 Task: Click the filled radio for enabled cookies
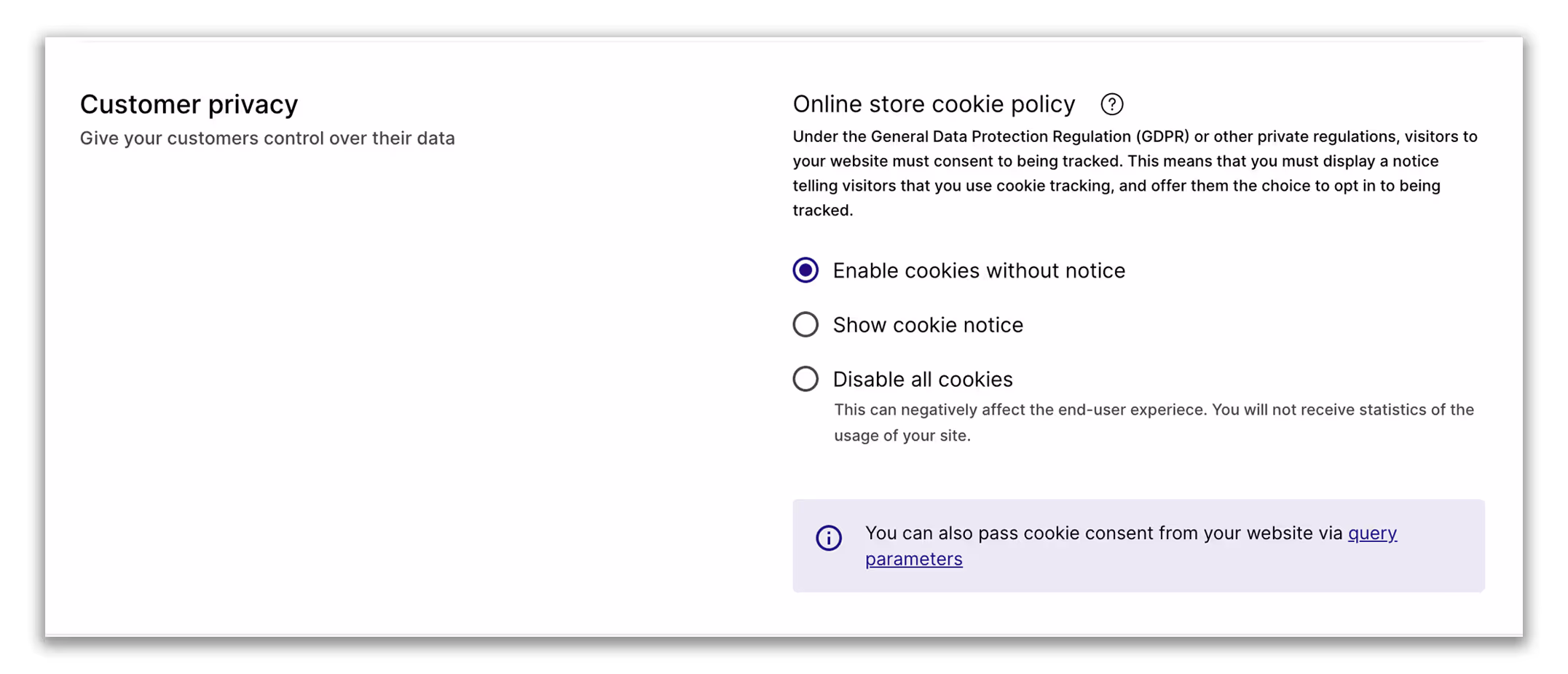(805, 270)
